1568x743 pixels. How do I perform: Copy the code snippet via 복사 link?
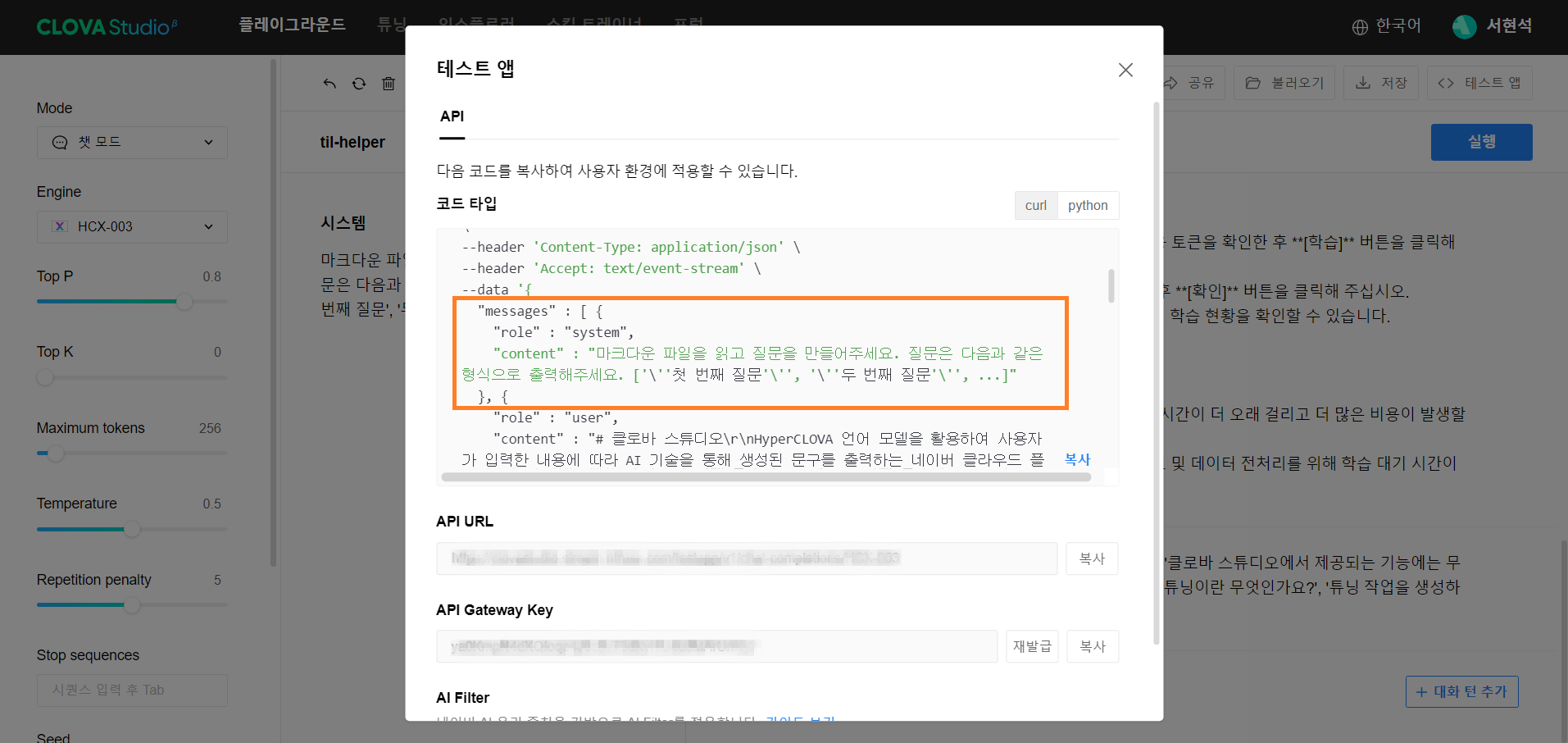(x=1077, y=459)
